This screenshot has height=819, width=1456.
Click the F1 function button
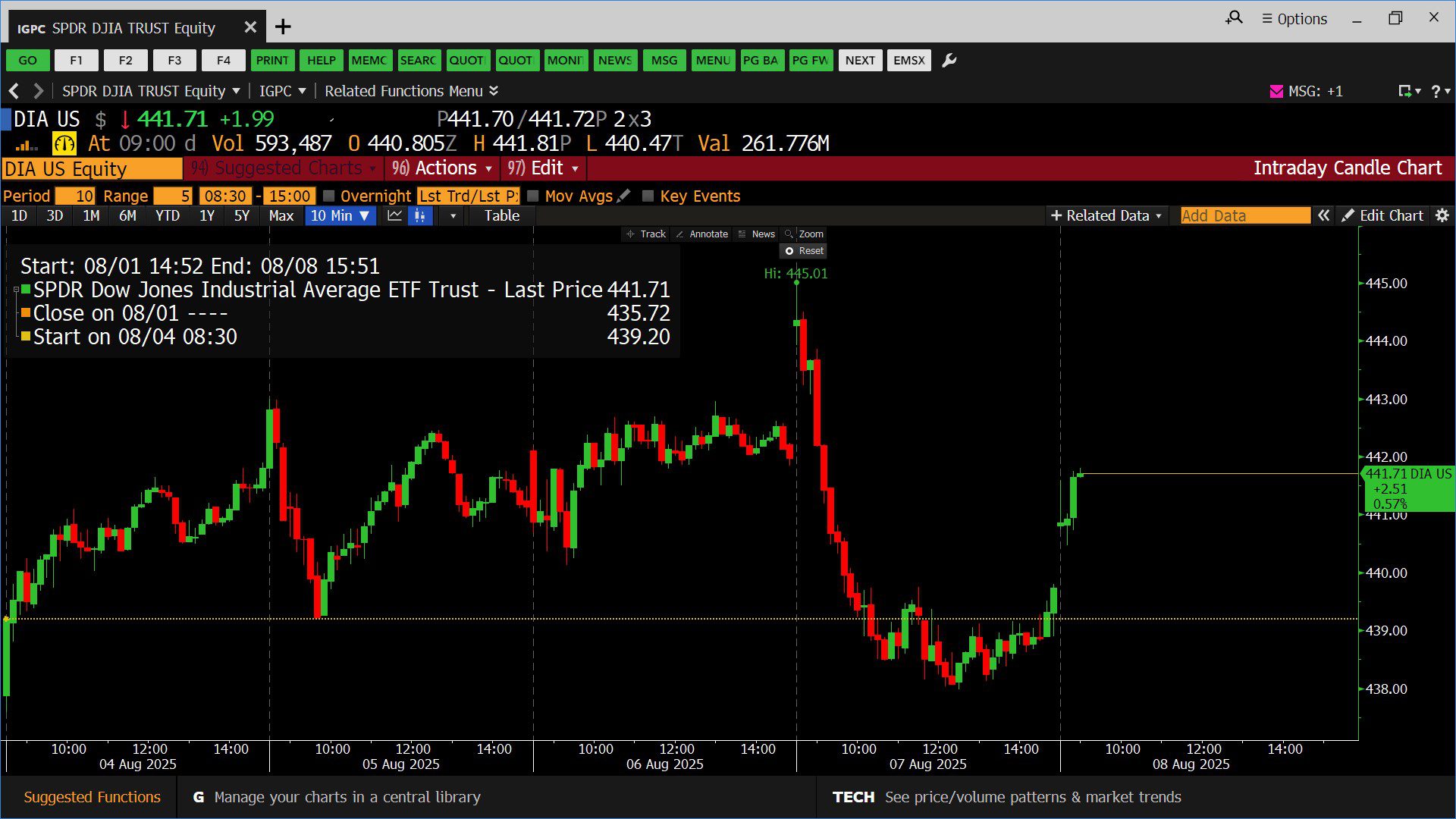pyautogui.click(x=77, y=61)
